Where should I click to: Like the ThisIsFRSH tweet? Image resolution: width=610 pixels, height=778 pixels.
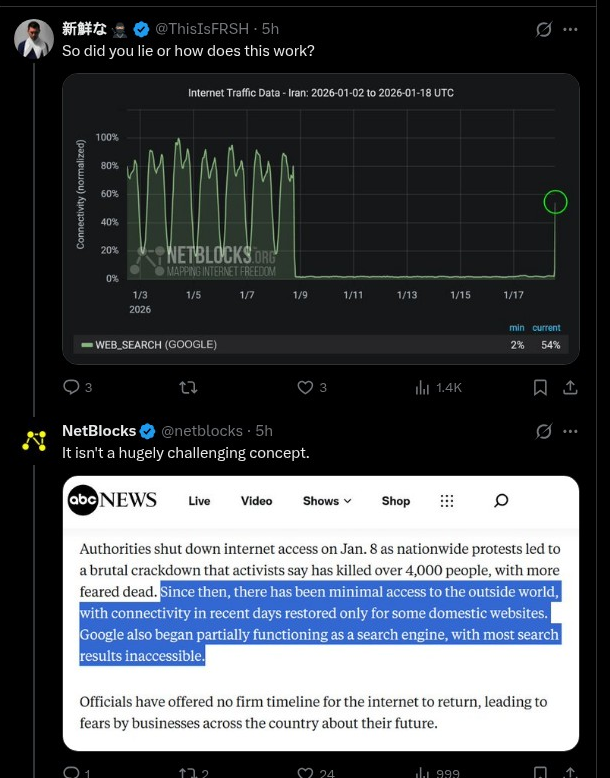[306, 387]
